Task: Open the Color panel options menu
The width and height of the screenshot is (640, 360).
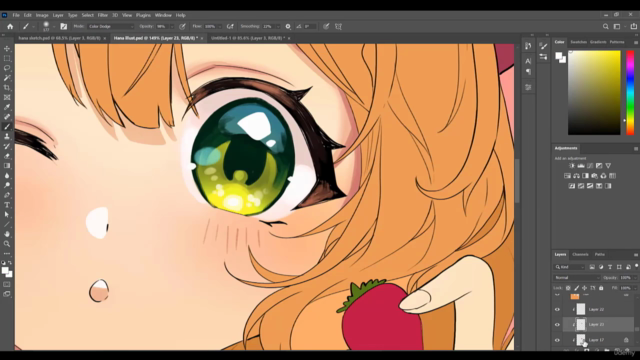Action: tap(636, 42)
